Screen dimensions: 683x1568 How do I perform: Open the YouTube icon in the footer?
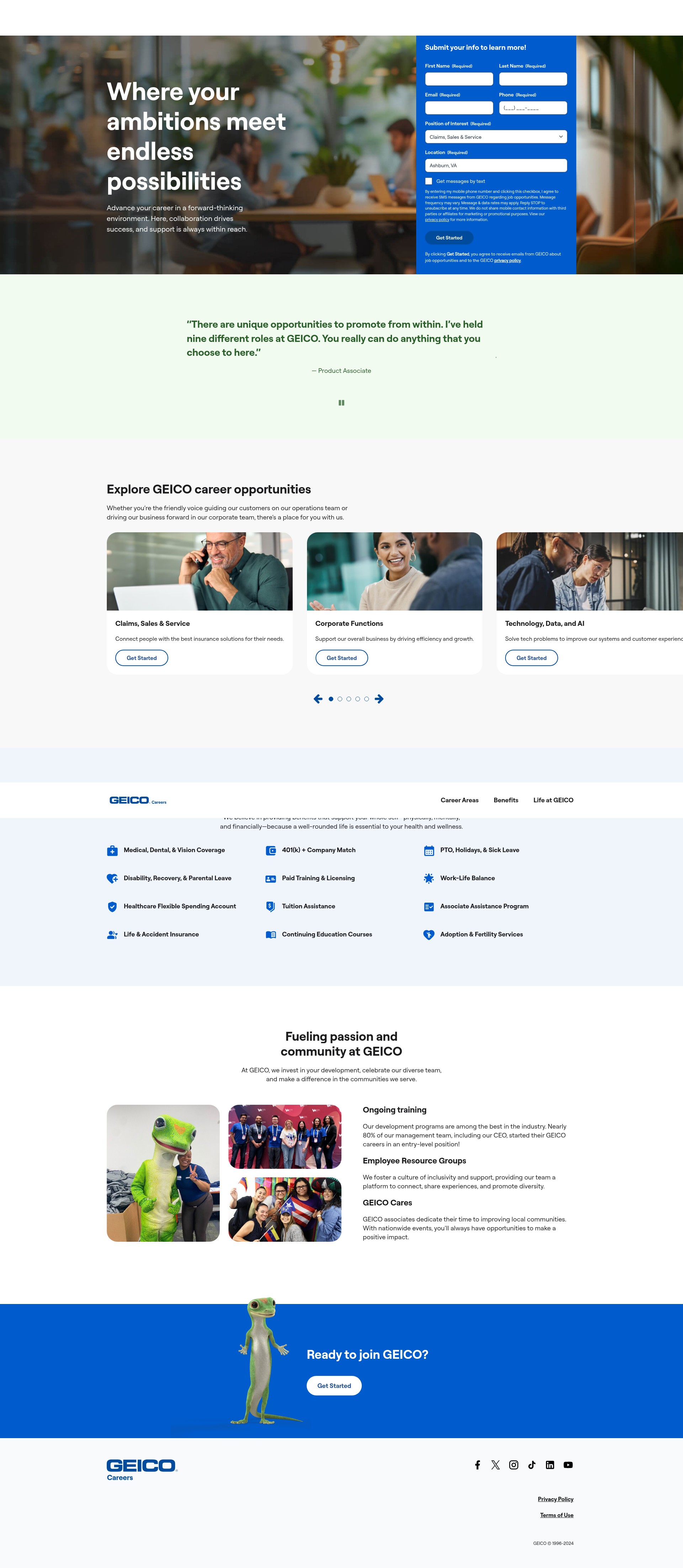tap(568, 1465)
